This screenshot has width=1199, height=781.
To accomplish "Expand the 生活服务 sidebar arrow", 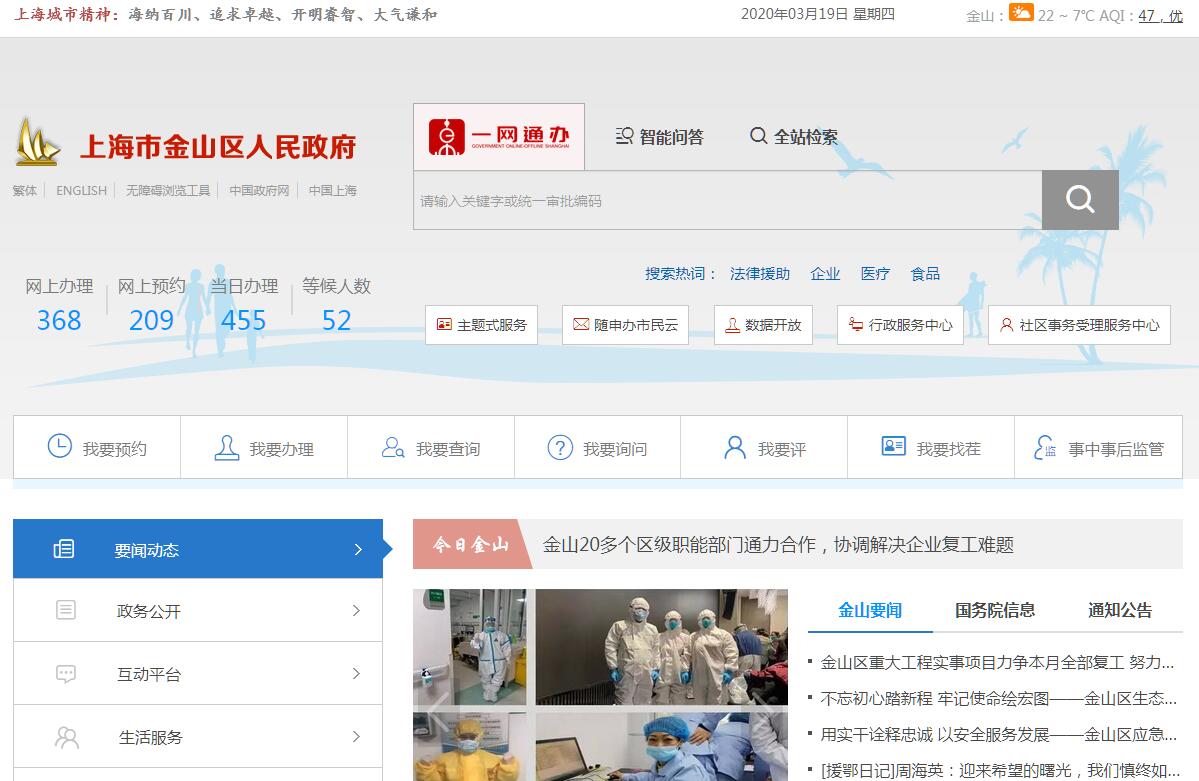I will [356, 737].
